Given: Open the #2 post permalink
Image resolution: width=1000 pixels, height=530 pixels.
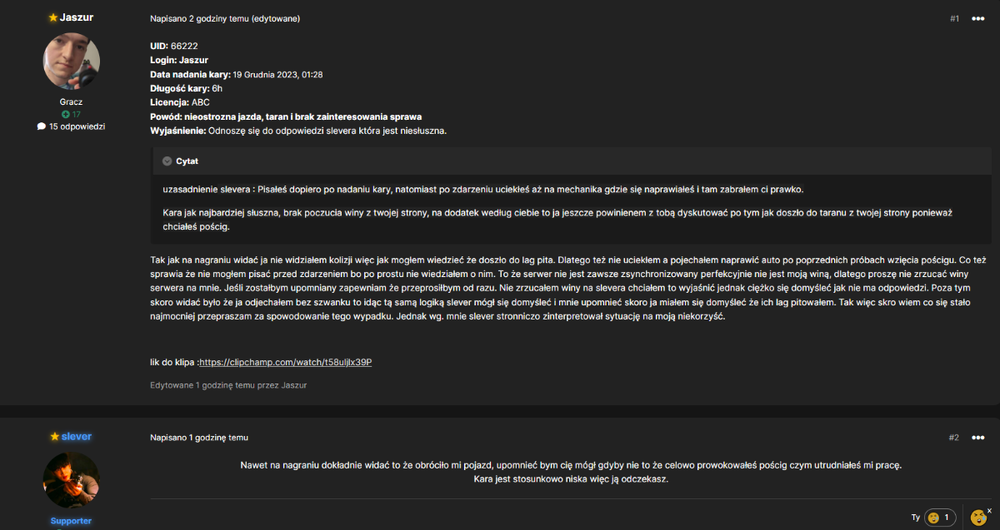Looking at the screenshot, I should click(954, 438).
